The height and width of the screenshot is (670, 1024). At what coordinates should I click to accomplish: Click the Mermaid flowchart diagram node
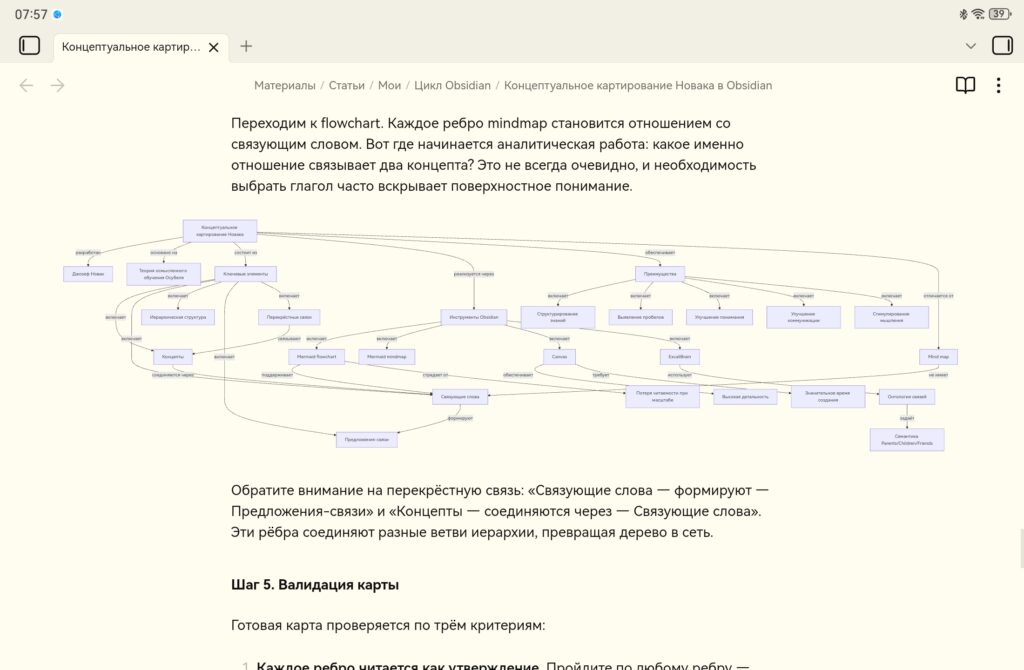317,357
